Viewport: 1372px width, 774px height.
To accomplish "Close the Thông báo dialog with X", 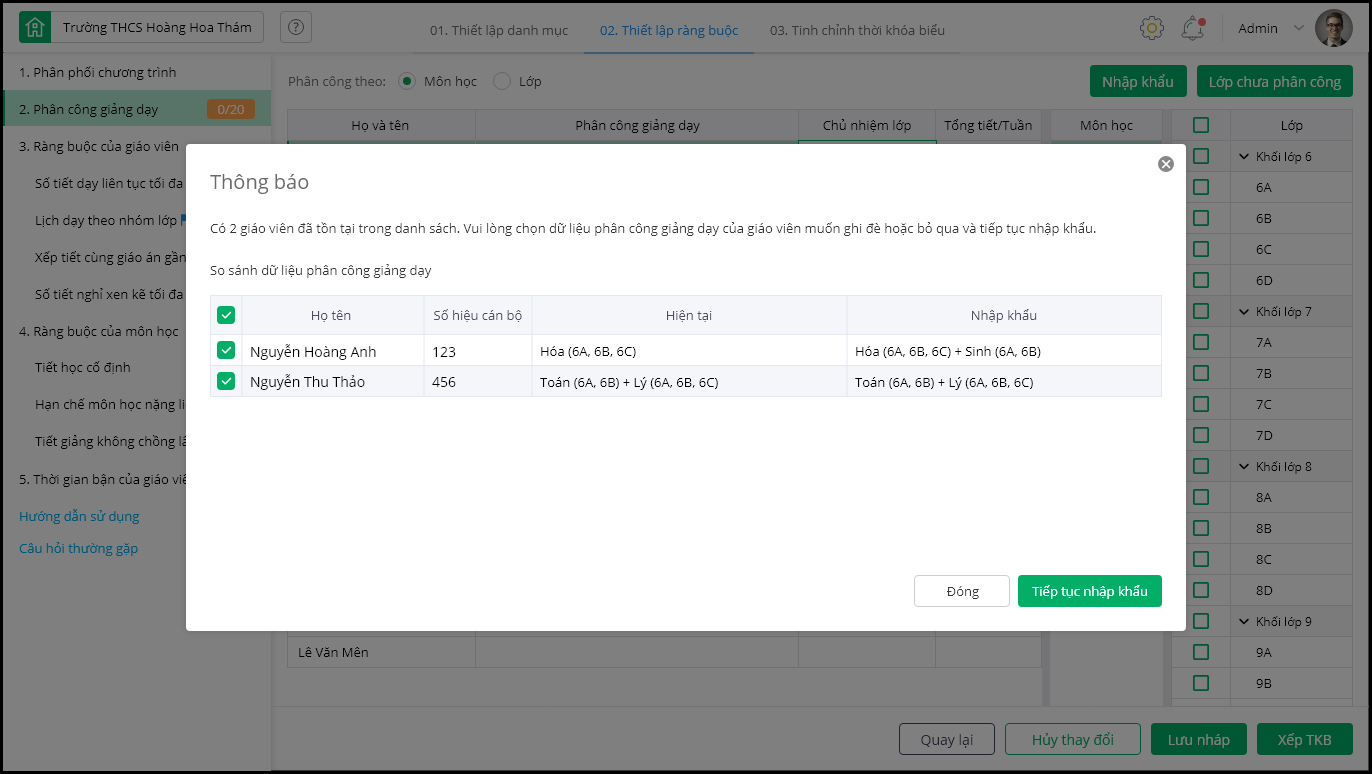I will (1165, 164).
